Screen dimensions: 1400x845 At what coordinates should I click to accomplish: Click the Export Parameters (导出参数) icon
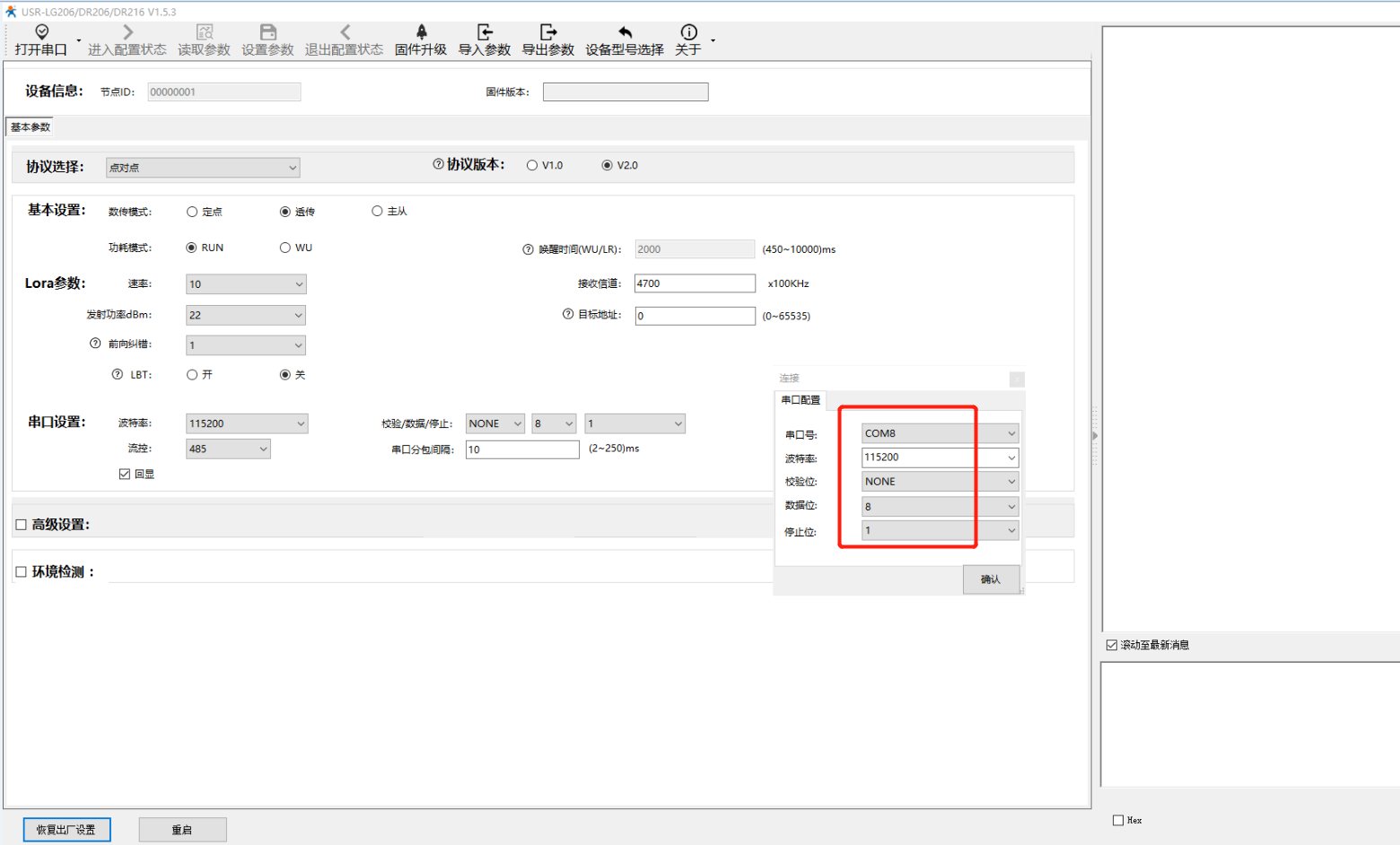tap(548, 32)
